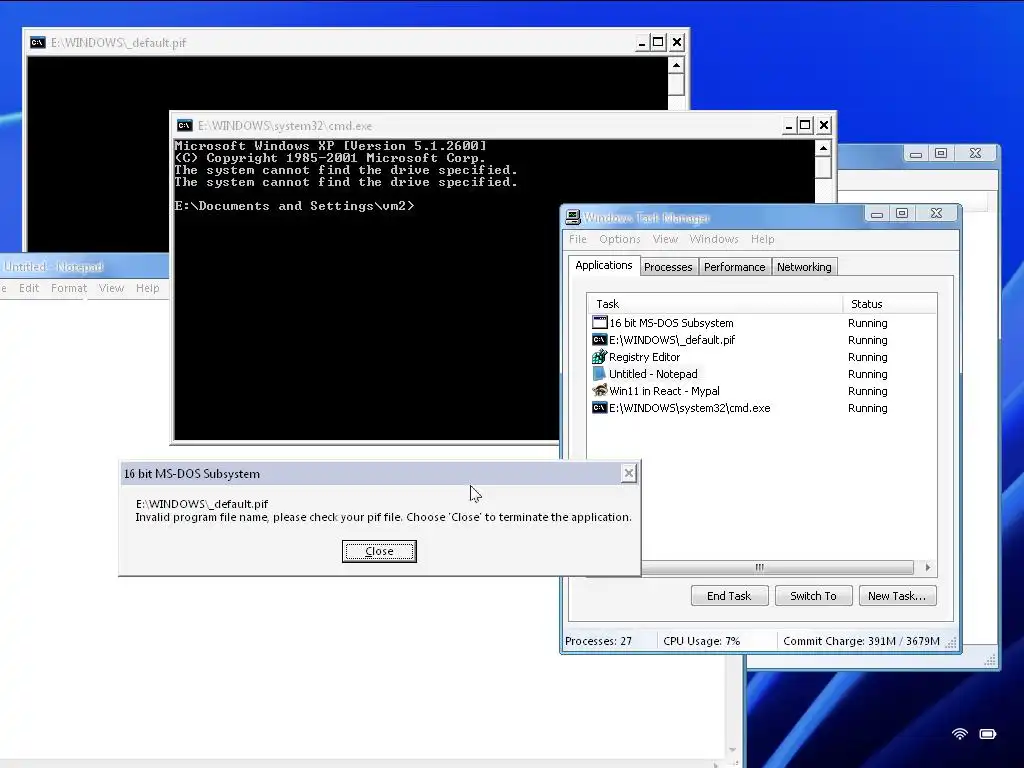Click the cmd.exe window title bar icon
Viewport: 1024px width, 768px height.
point(185,125)
